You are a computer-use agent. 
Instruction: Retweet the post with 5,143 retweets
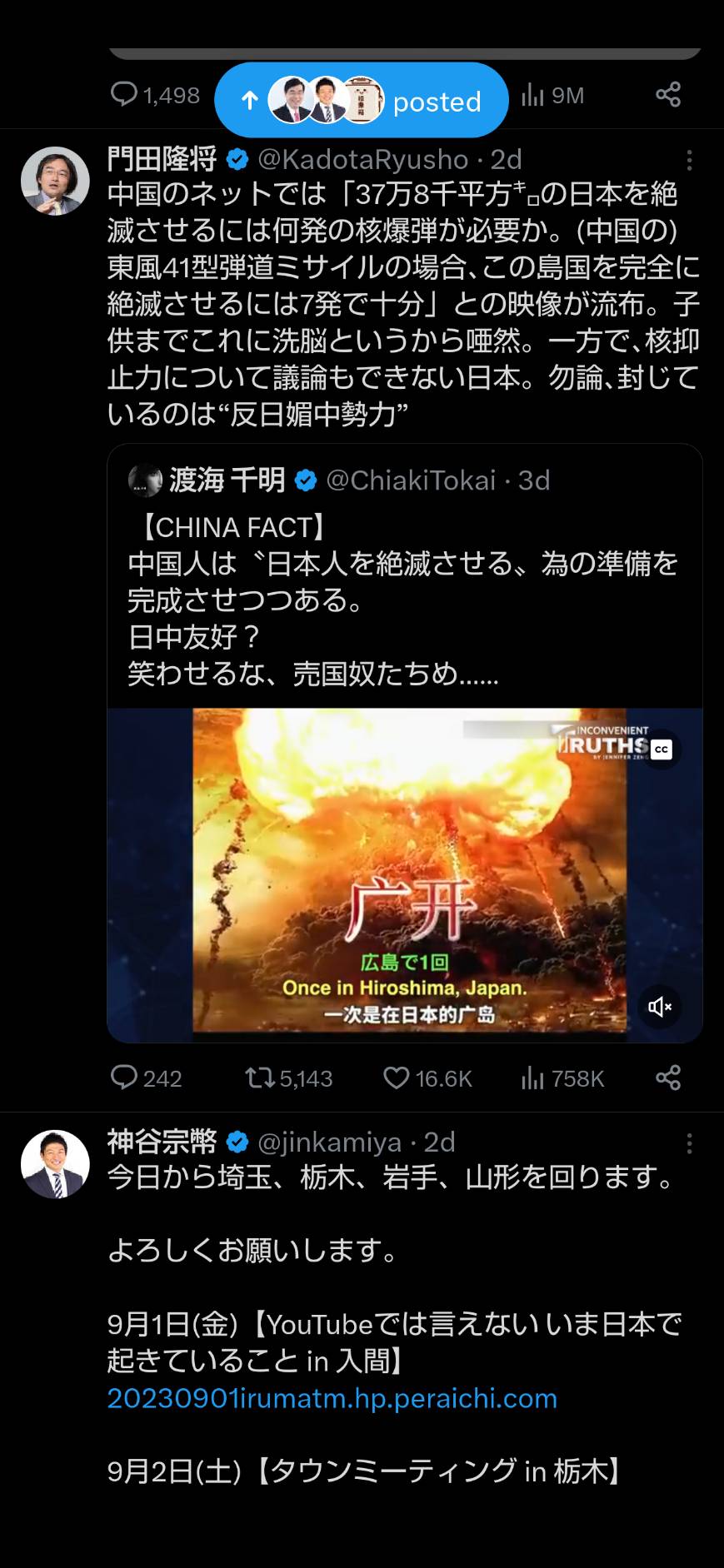tap(289, 1078)
